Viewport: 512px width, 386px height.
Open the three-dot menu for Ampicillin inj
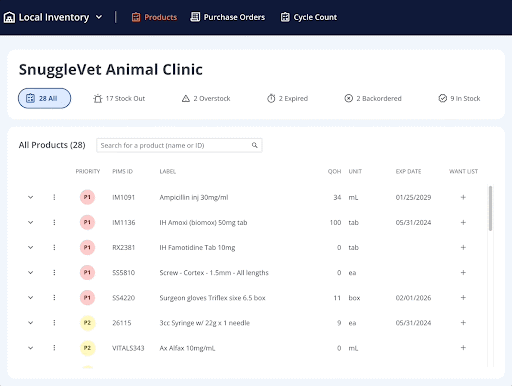tap(54, 197)
